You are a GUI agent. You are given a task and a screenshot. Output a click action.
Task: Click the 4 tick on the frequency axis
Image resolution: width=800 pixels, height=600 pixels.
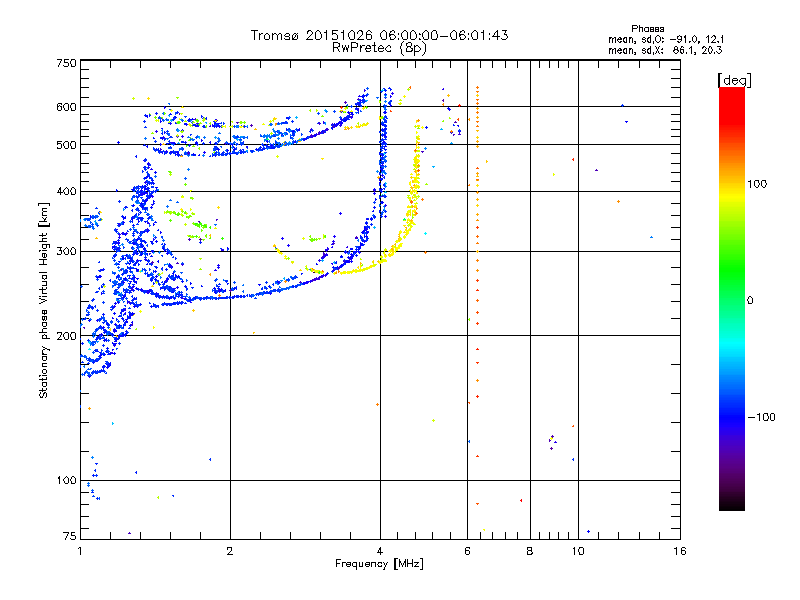click(x=380, y=551)
